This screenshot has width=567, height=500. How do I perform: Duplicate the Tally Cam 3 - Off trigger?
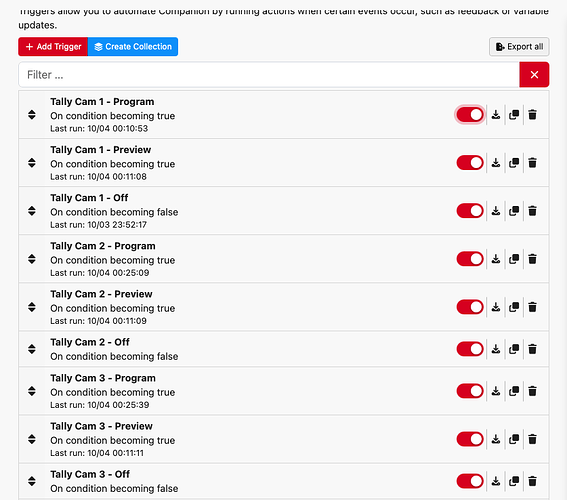pos(514,481)
